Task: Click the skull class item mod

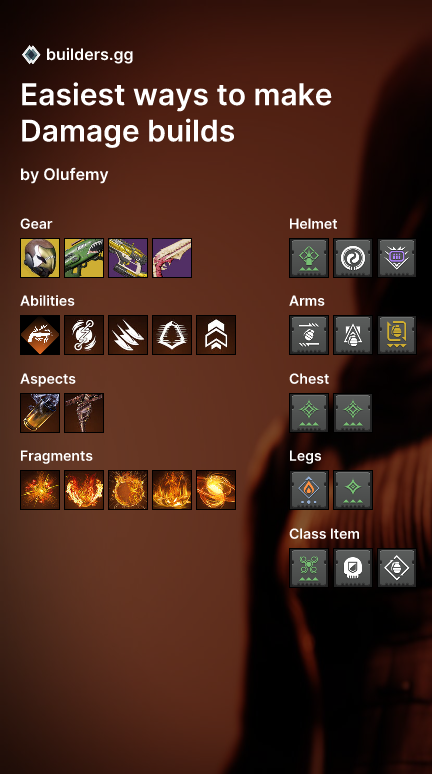Action: point(353,568)
